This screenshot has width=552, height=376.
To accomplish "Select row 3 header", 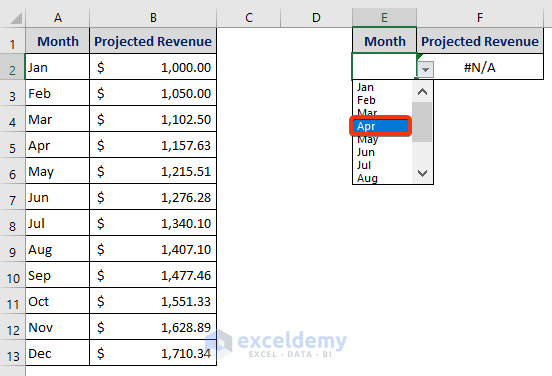I will click(x=12, y=93).
